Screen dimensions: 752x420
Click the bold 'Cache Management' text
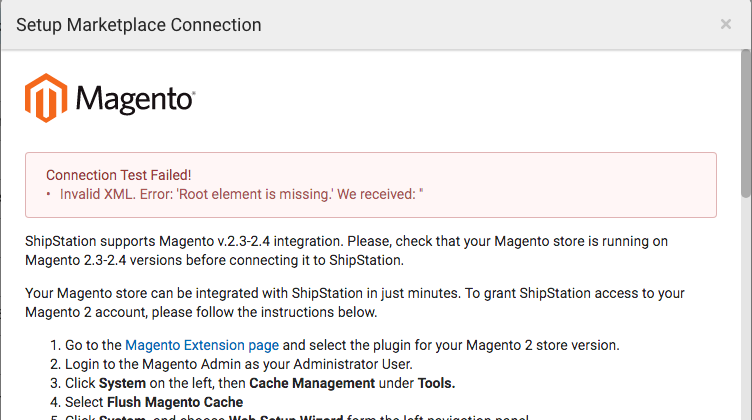tap(310, 383)
